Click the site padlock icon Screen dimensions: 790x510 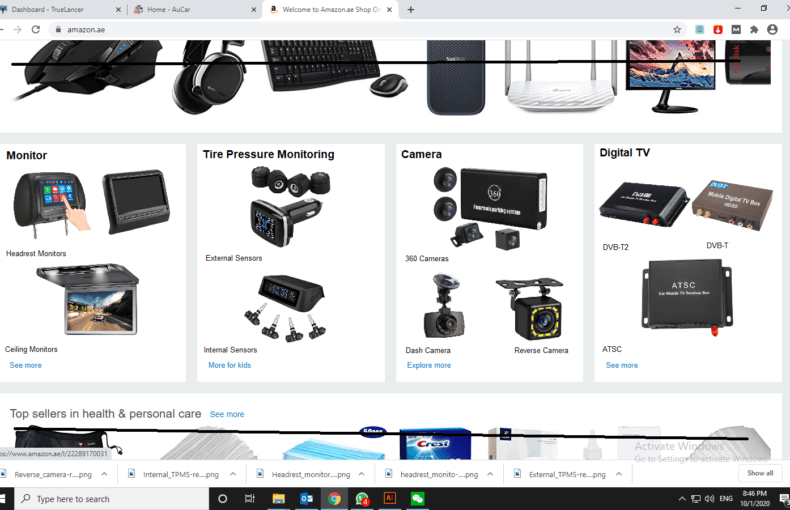click(58, 30)
